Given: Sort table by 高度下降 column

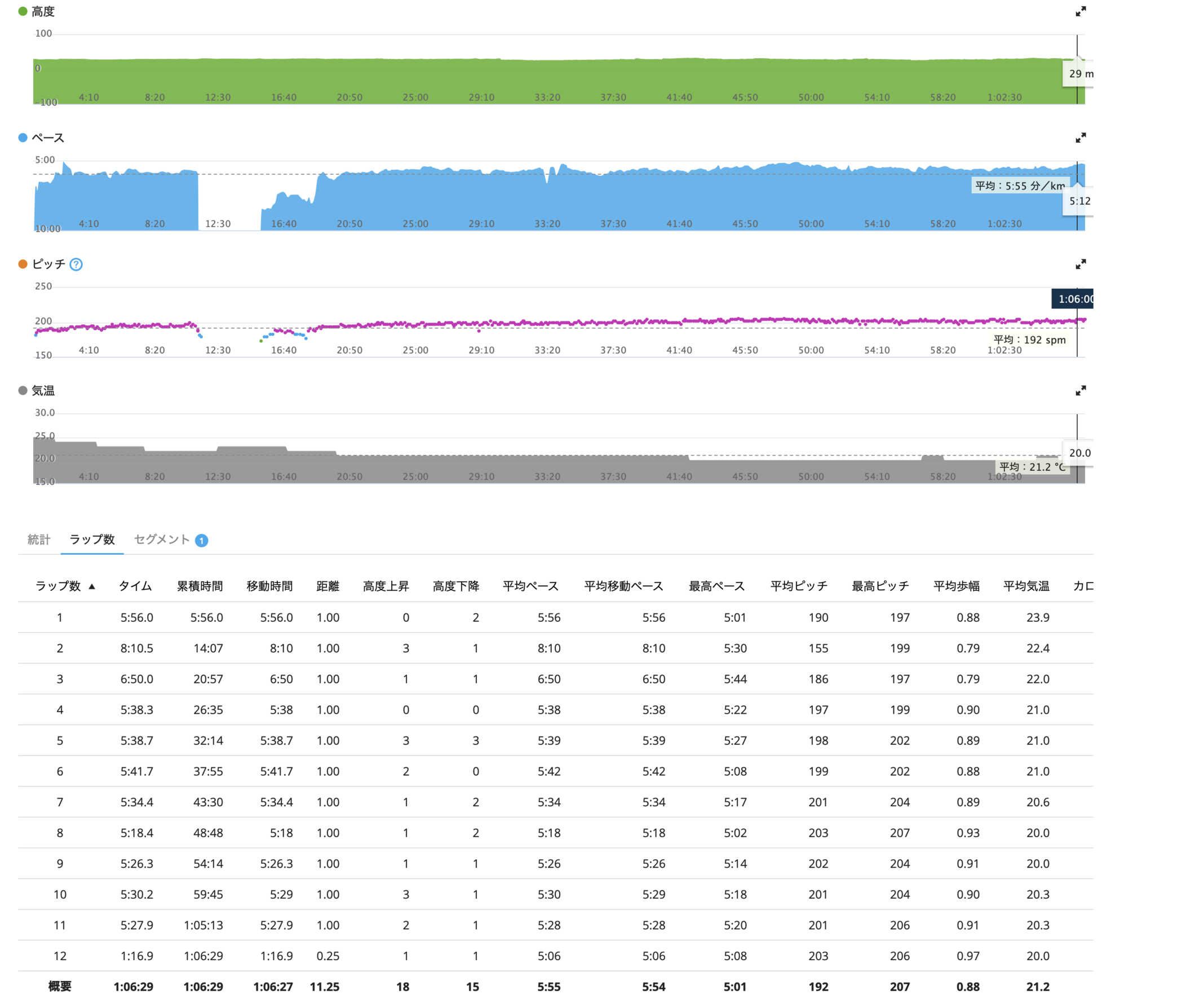Looking at the screenshot, I should coord(456,586).
